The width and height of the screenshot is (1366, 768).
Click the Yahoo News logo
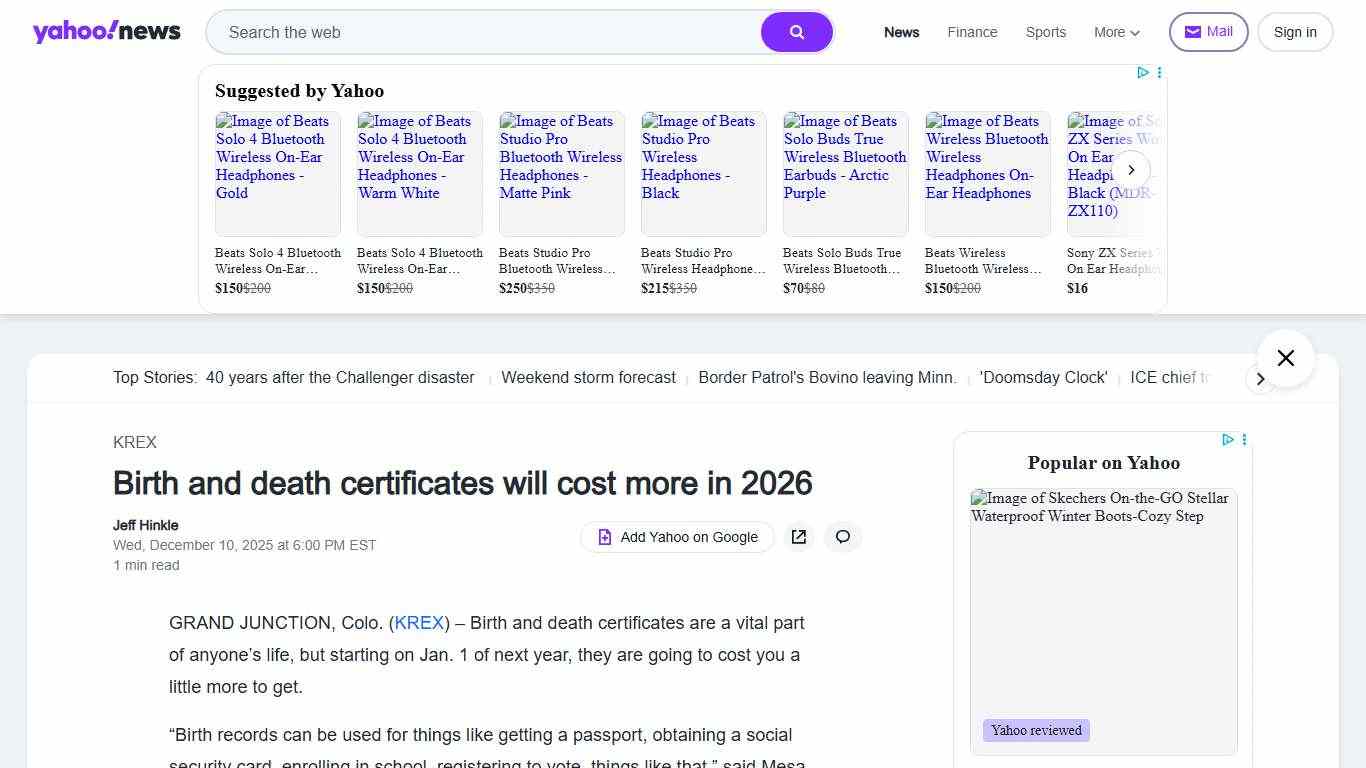106,31
